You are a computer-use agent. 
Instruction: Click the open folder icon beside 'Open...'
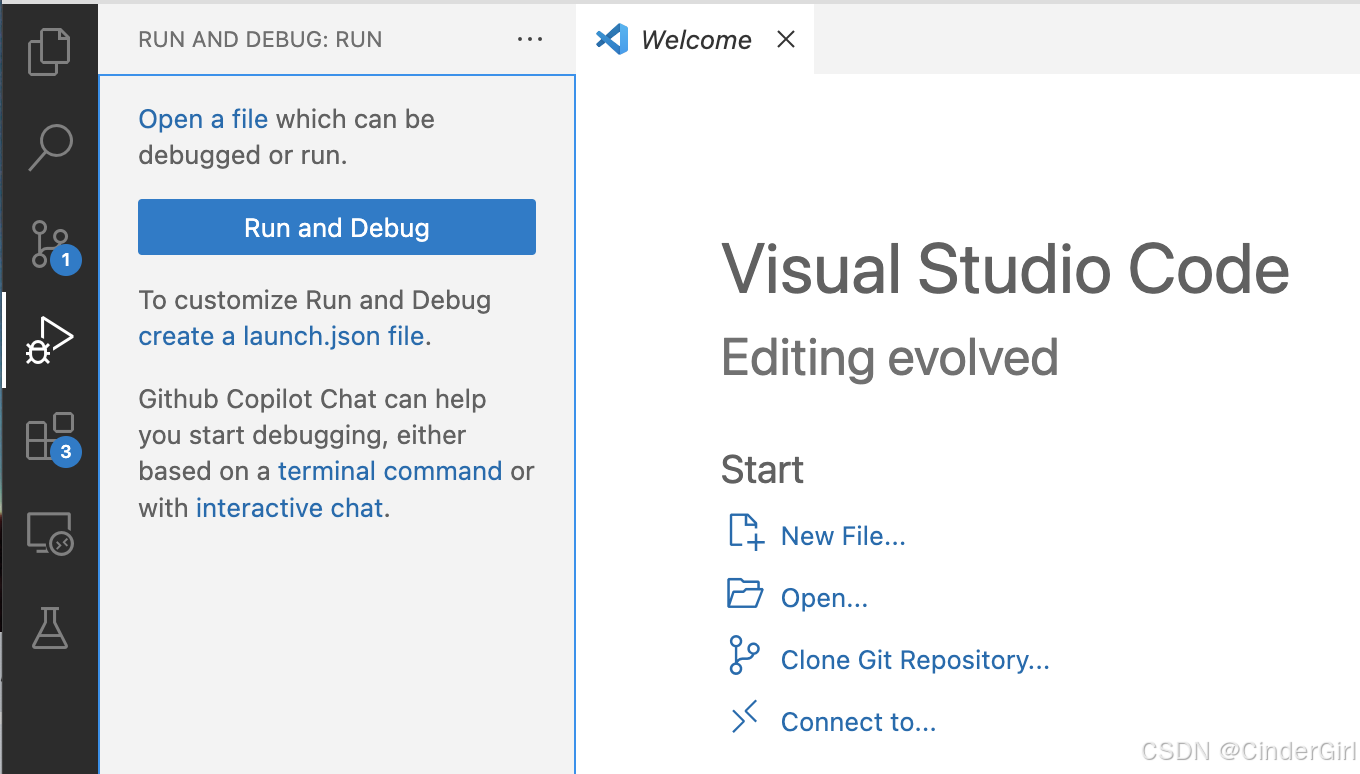(745, 594)
